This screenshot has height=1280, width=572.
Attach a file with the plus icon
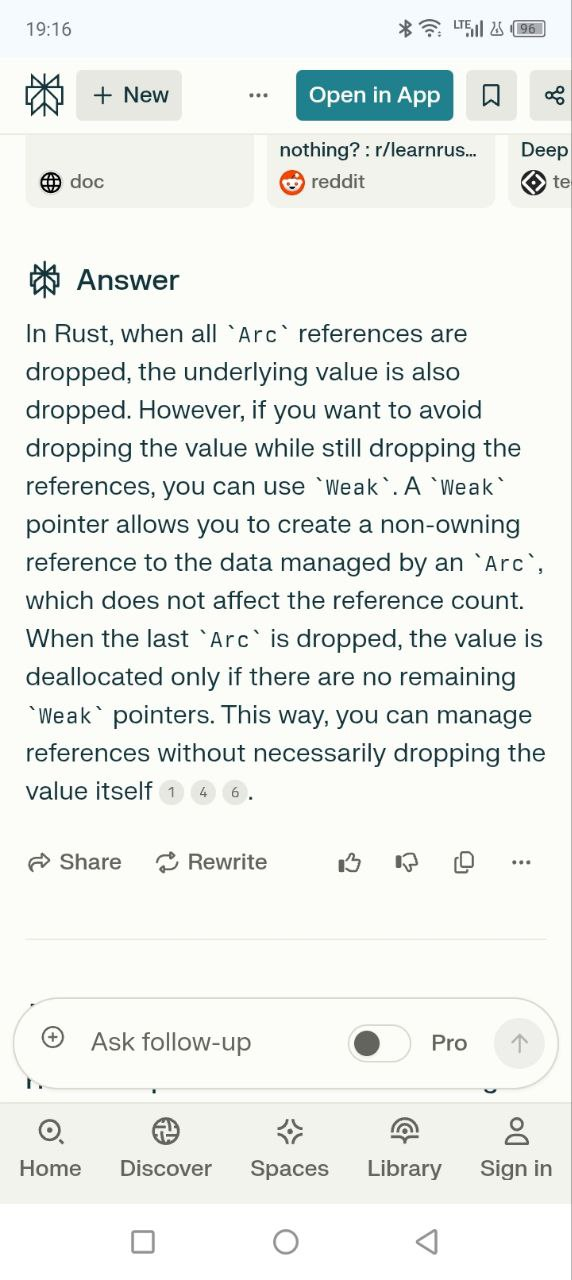53,1038
